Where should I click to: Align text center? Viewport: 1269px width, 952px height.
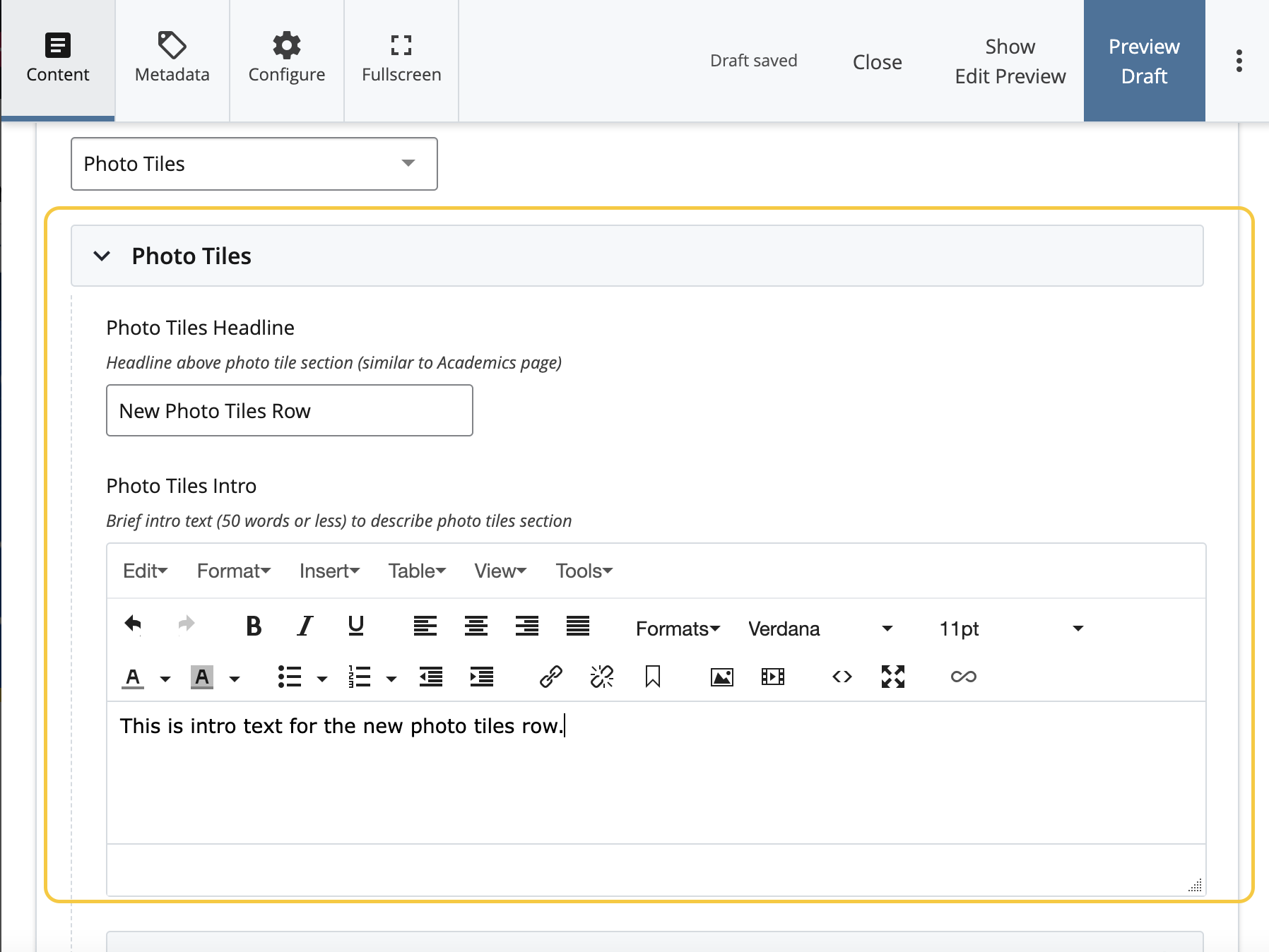tap(476, 626)
